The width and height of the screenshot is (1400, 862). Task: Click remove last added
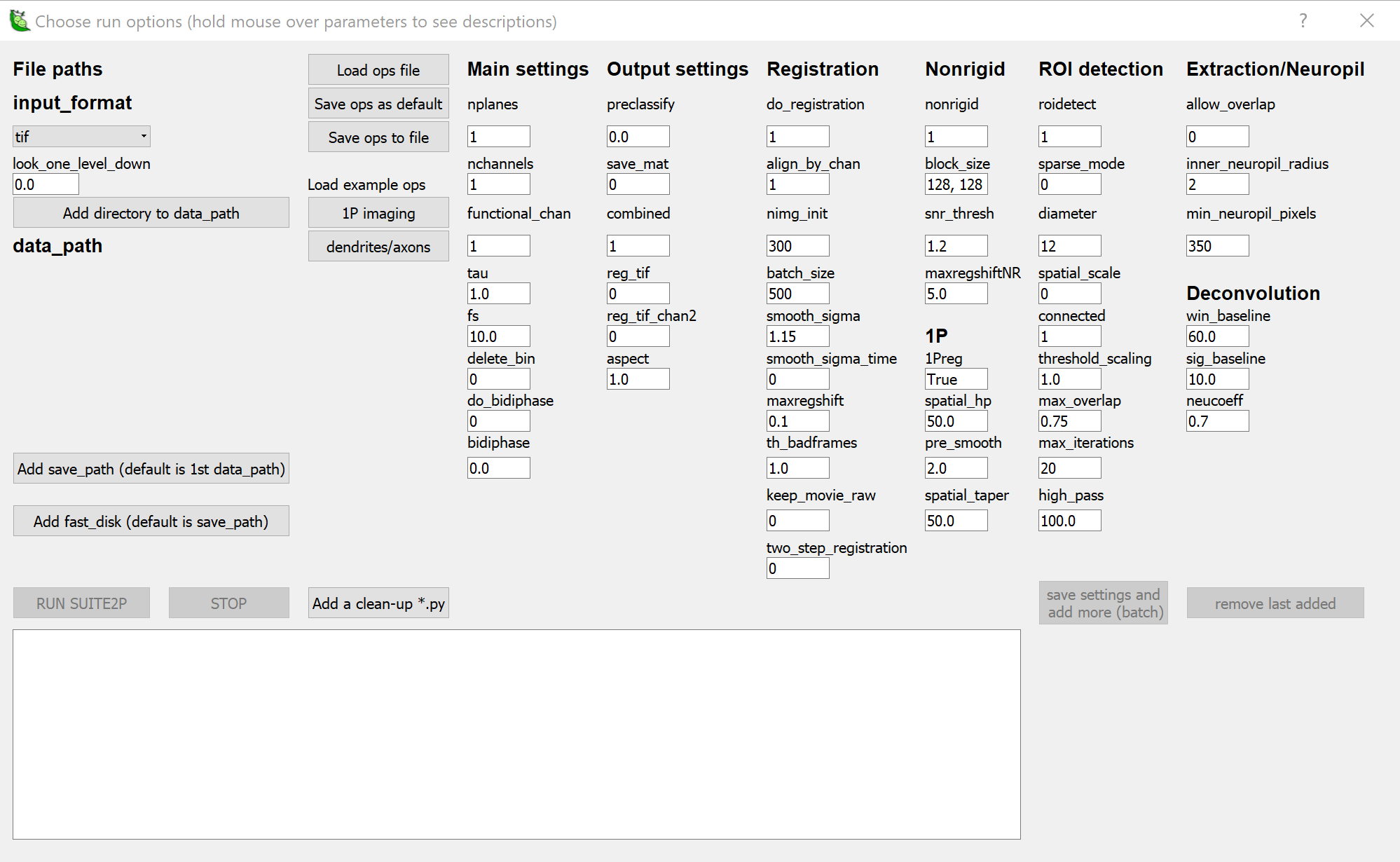pyautogui.click(x=1275, y=603)
